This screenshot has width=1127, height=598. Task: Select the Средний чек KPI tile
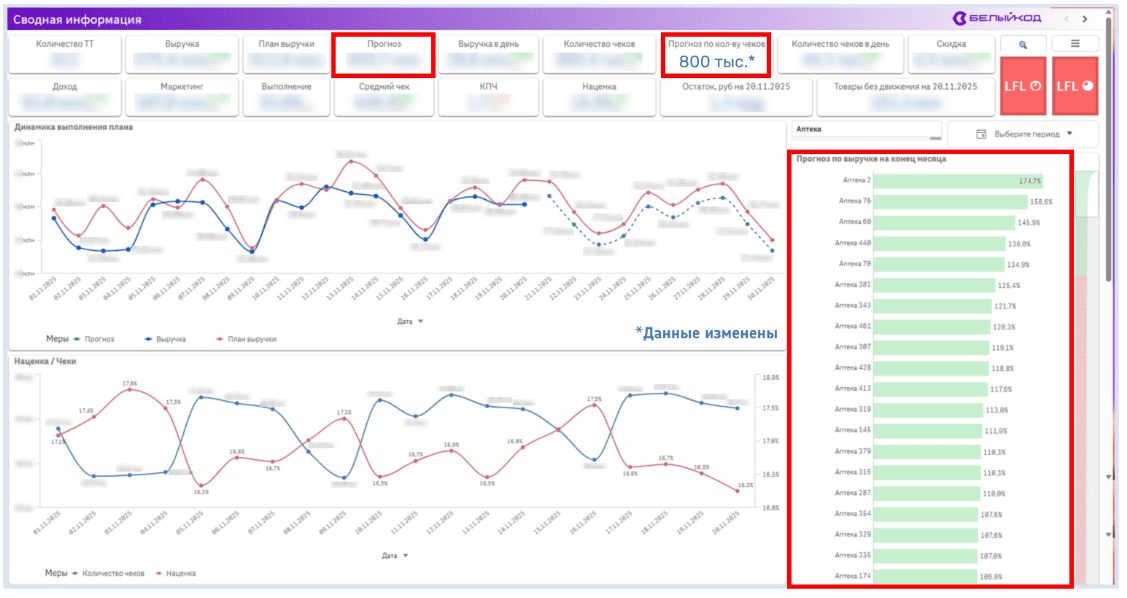pos(384,96)
